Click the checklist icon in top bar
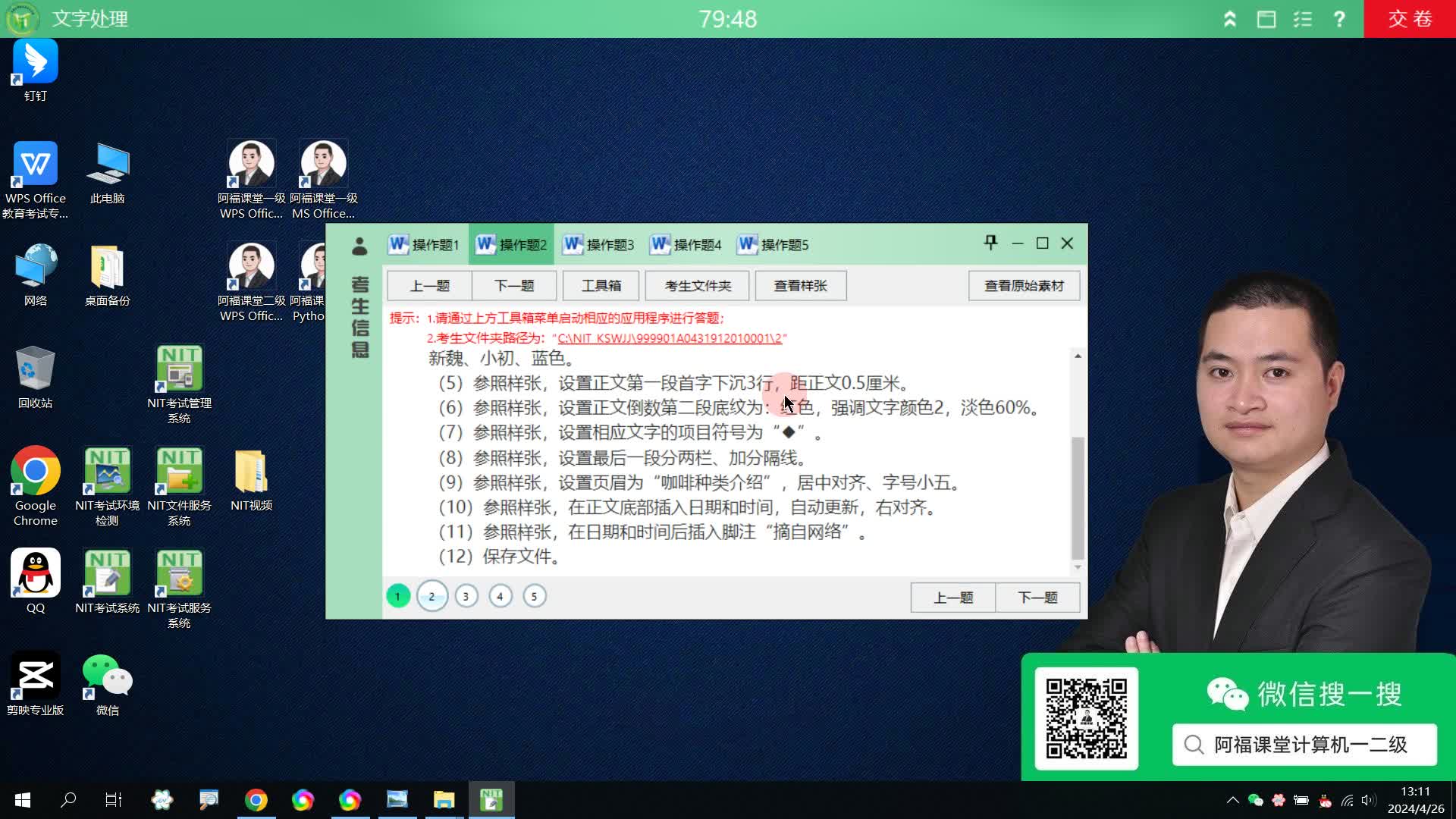The height and width of the screenshot is (819, 1456). coord(1303,19)
